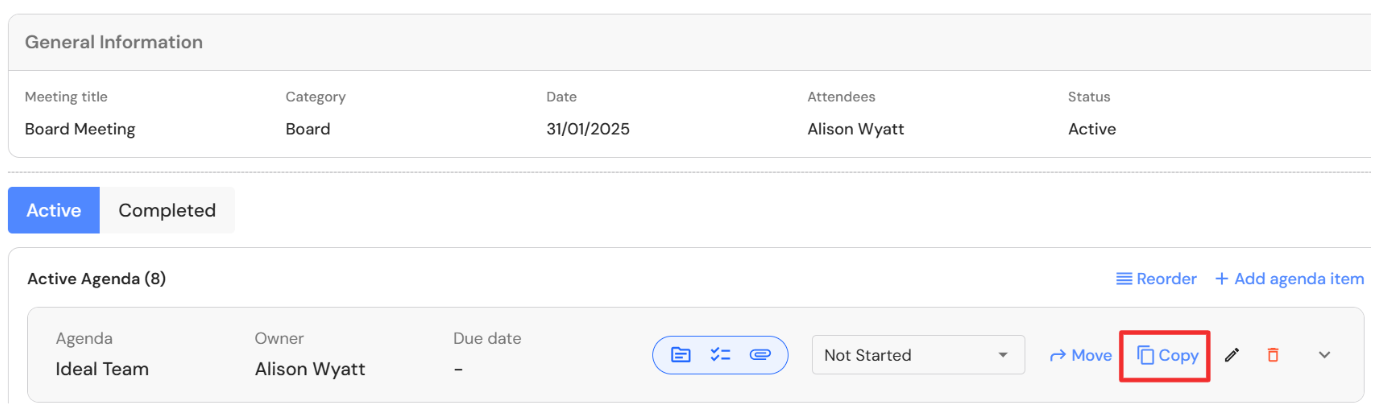Open the checklist tasks icon in agenda row
This screenshot has height=416, width=1399.
720,355
